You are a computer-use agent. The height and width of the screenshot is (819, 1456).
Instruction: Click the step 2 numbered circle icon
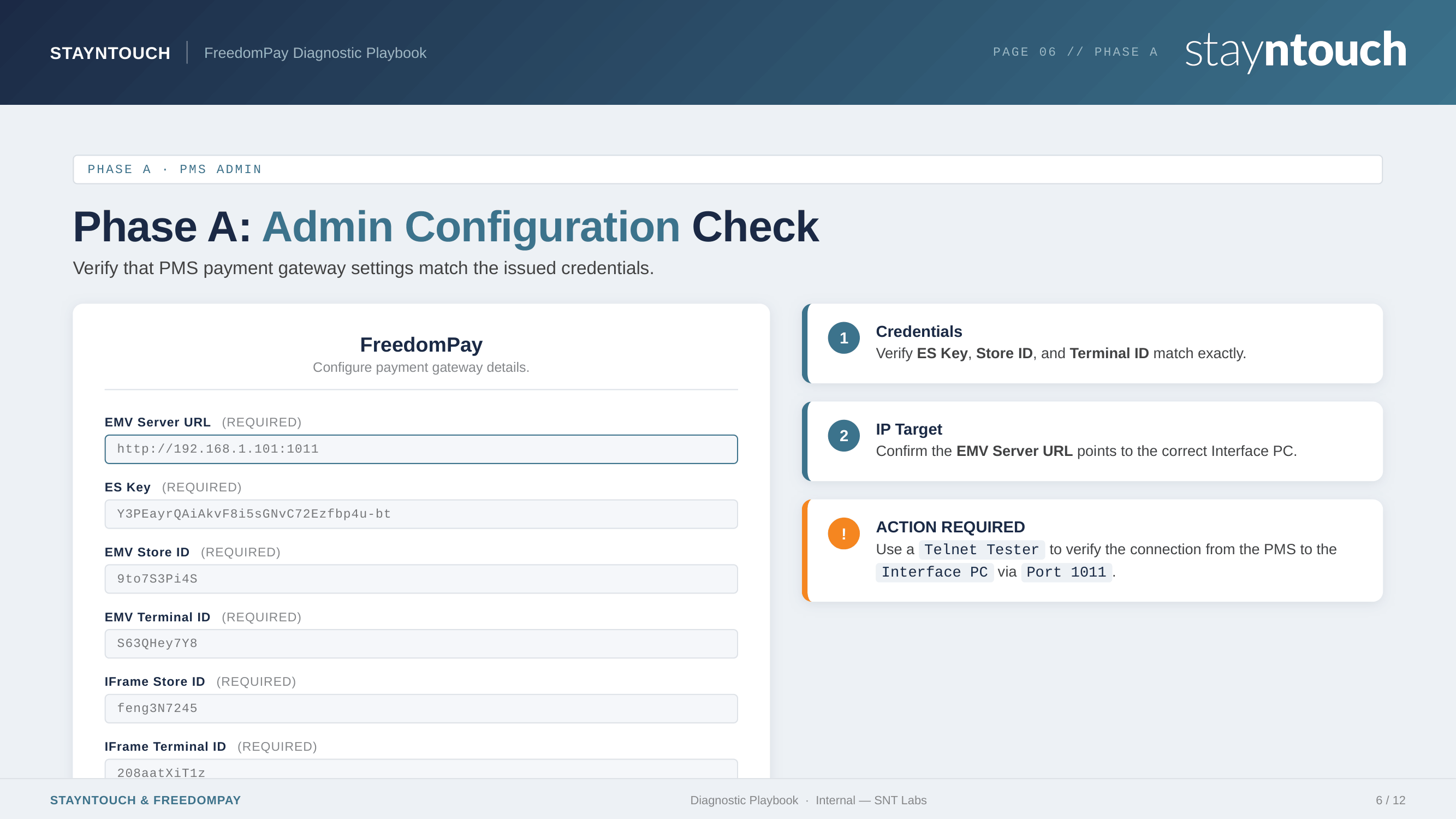843,436
